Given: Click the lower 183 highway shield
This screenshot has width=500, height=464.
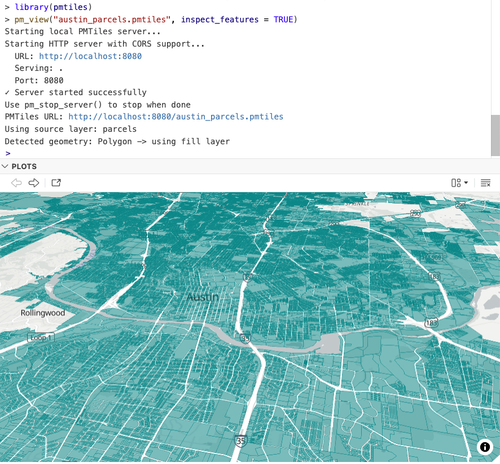Looking at the screenshot, I should click(x=431, y=323).
